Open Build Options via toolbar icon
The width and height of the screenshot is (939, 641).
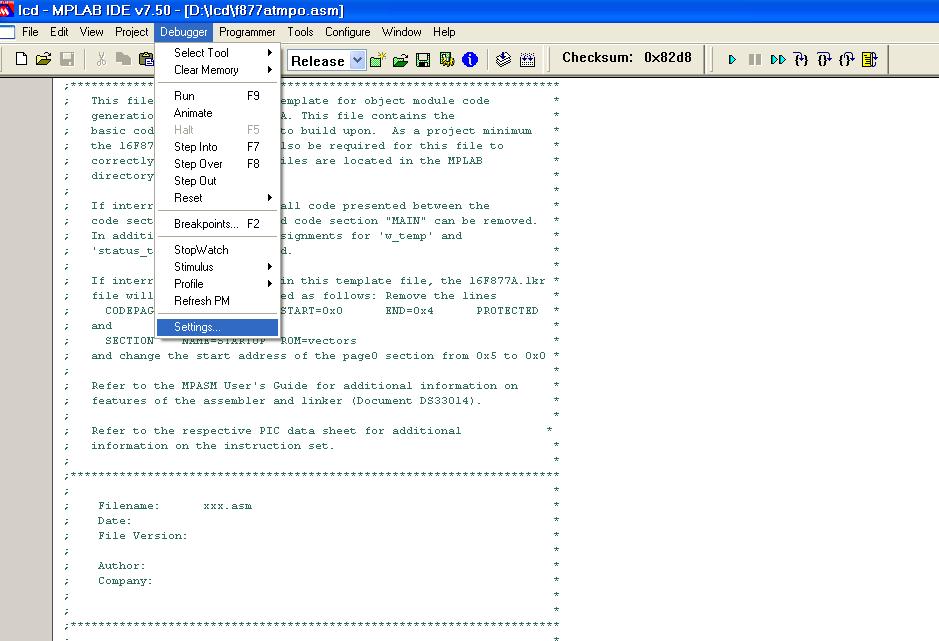pos(447,60)
